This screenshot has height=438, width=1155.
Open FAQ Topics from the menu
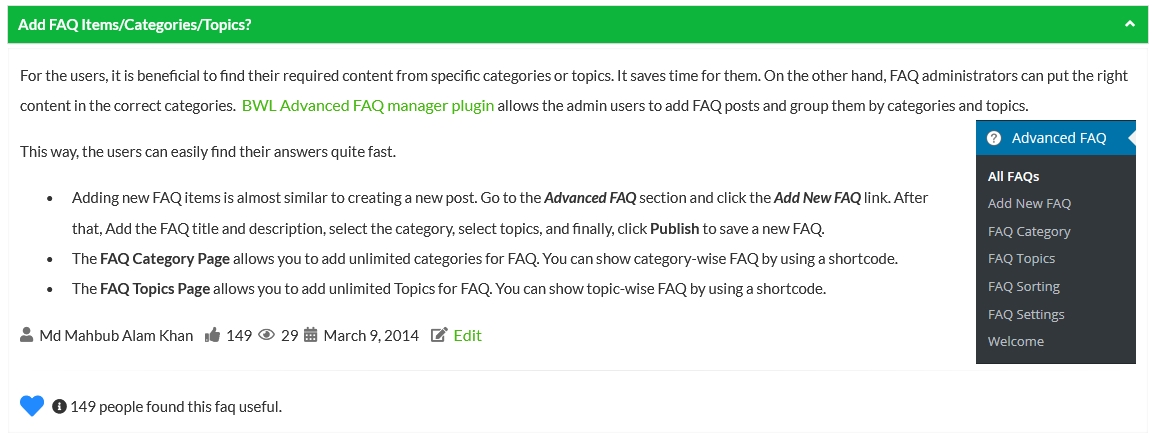click(x=1021, y=258)
